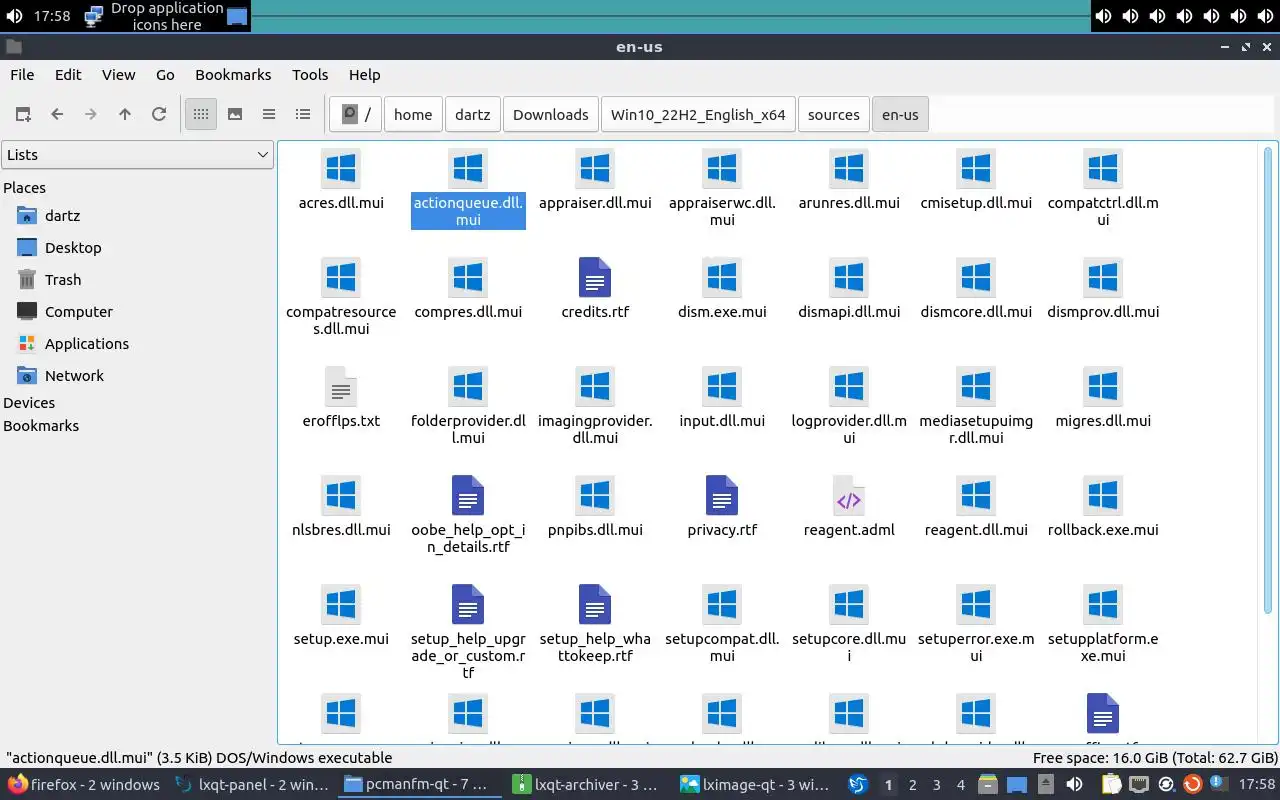Collapse the Places section header
This screenshot has height=800, width=1280.
(25, 188)
